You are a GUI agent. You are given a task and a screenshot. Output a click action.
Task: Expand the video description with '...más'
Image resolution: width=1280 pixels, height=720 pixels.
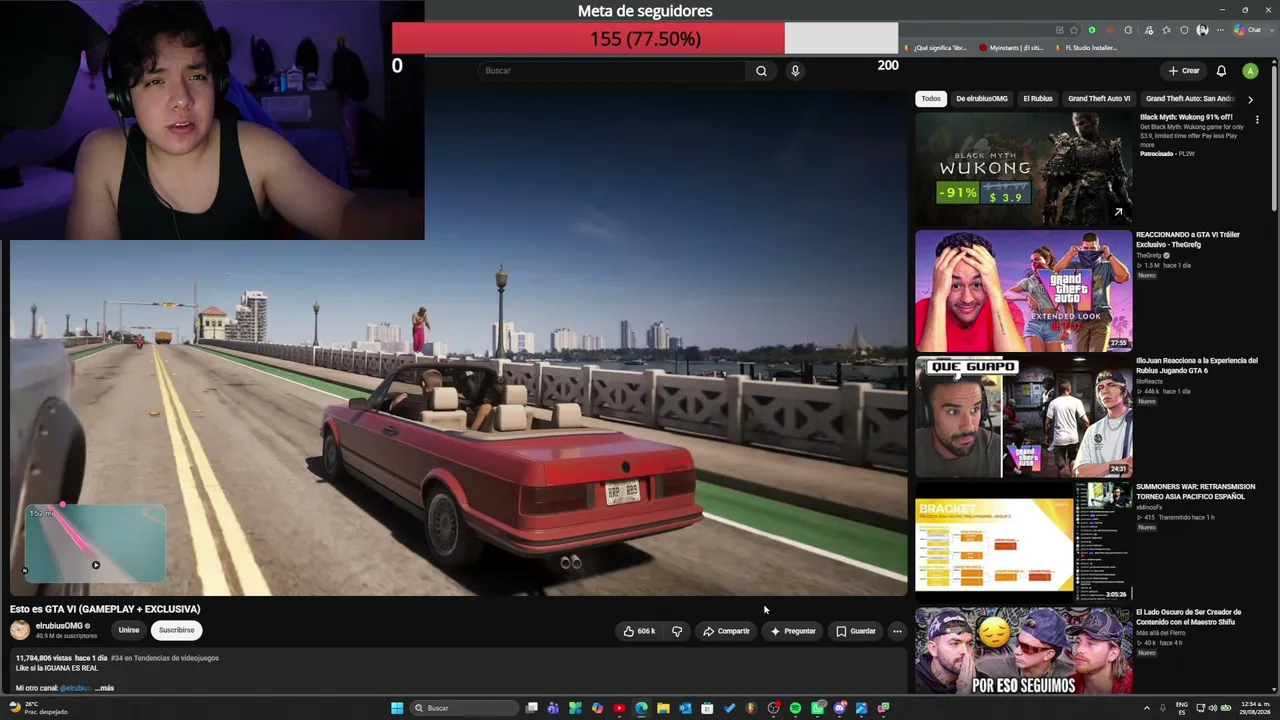point(105,688)
